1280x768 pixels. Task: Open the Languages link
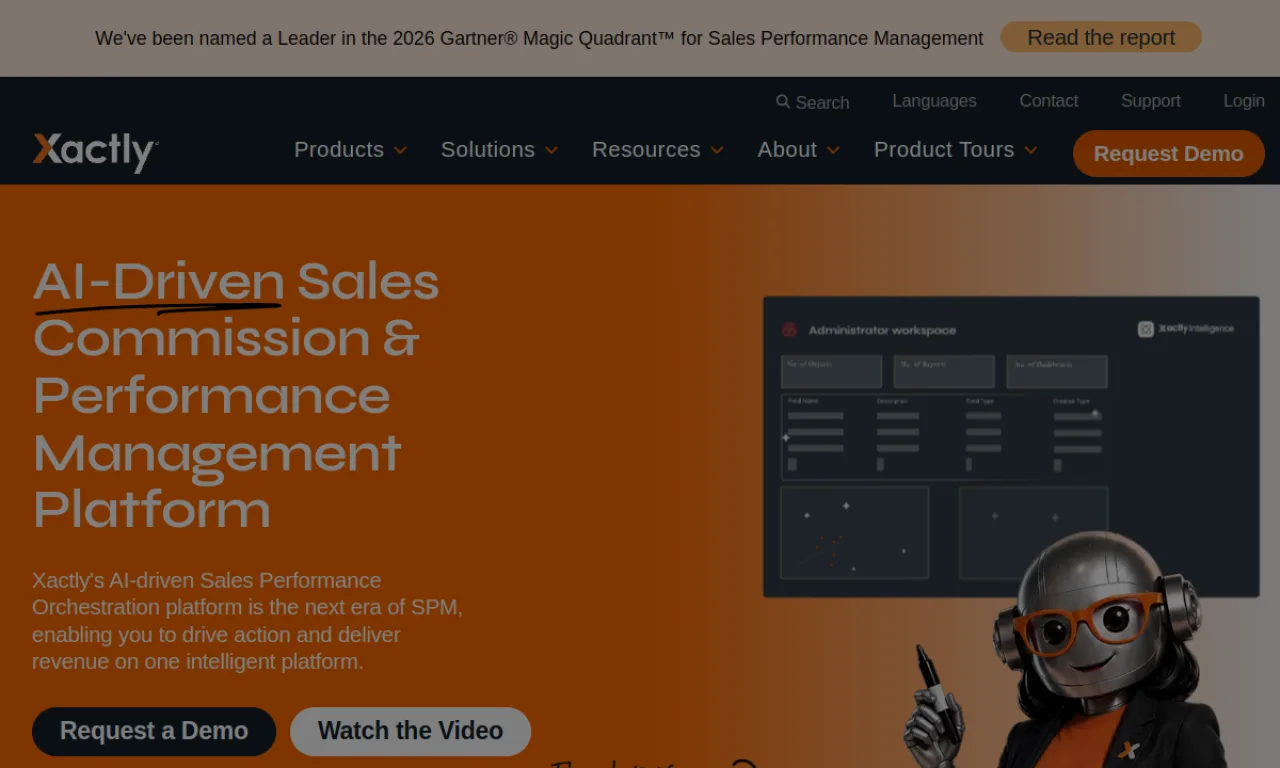tap(934, 101)
